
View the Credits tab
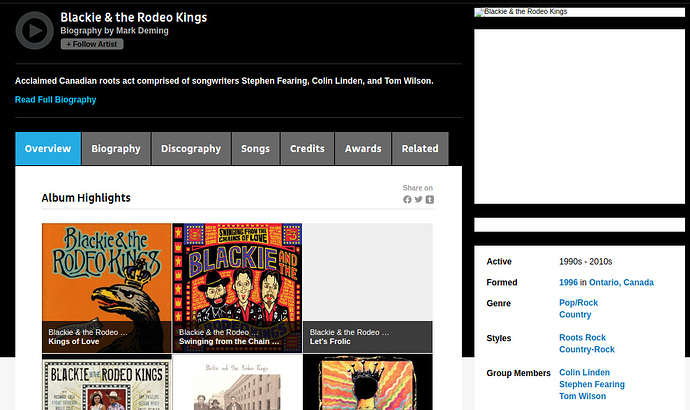[x=307, y=149]
